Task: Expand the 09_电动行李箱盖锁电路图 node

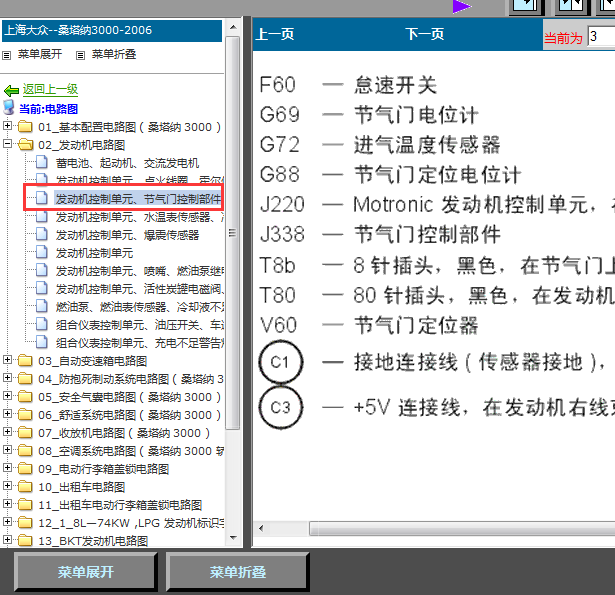Action: [7, 468]
